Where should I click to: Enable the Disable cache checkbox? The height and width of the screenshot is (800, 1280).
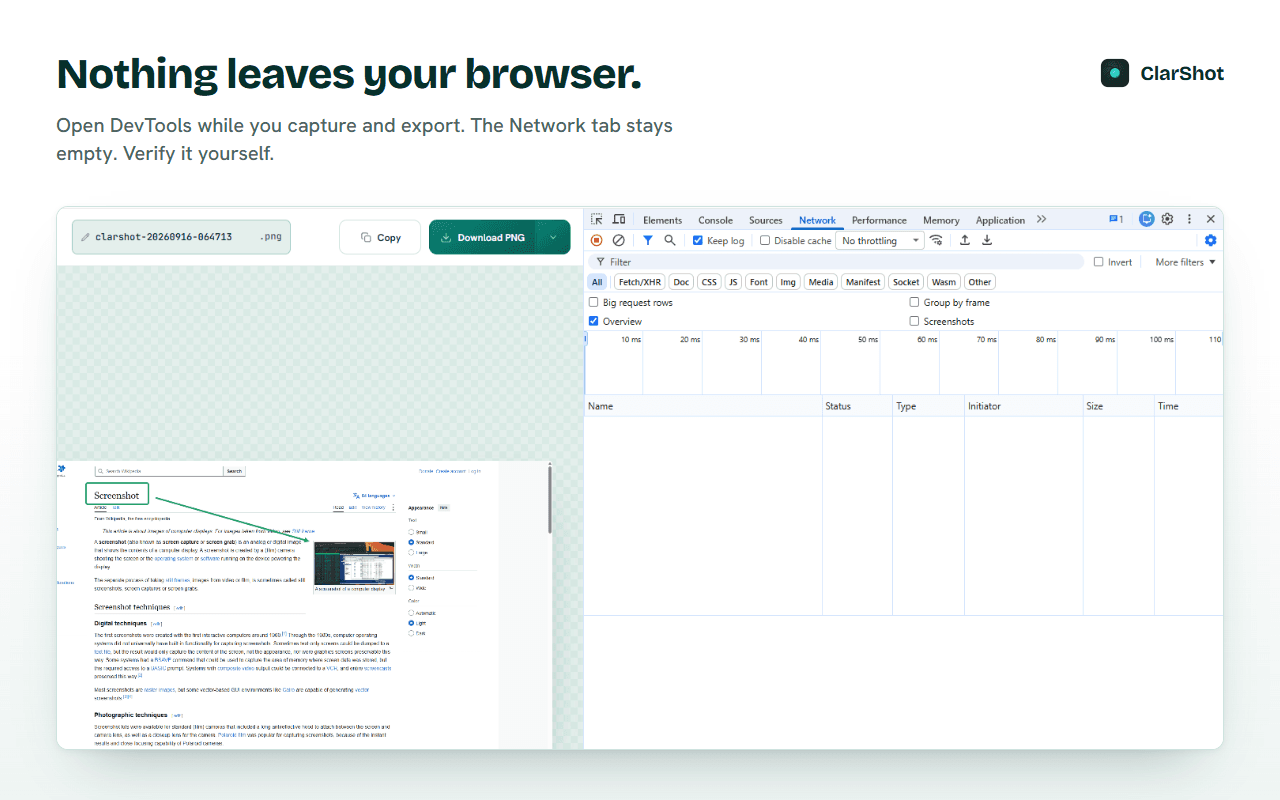(765, 240)
